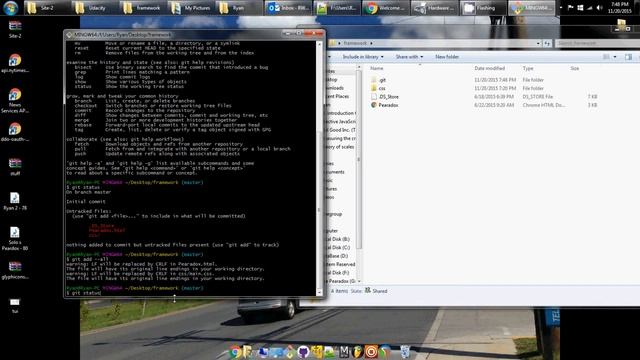The width and height of the screenshot is (640, 360).
Task: Open the Include in library dropdown
Action: coord(363,57)
